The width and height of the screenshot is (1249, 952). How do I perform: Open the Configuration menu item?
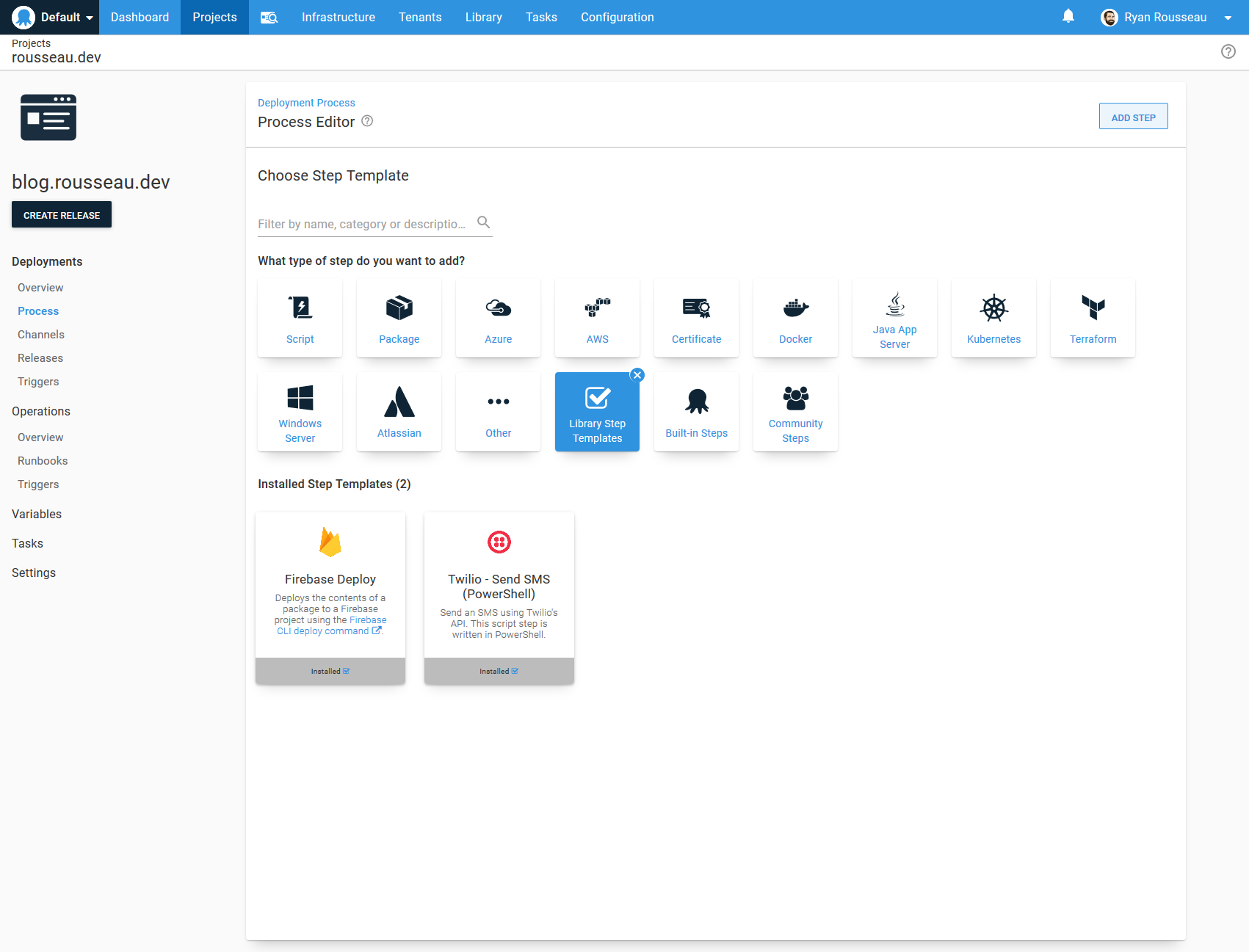pos(617,17)
